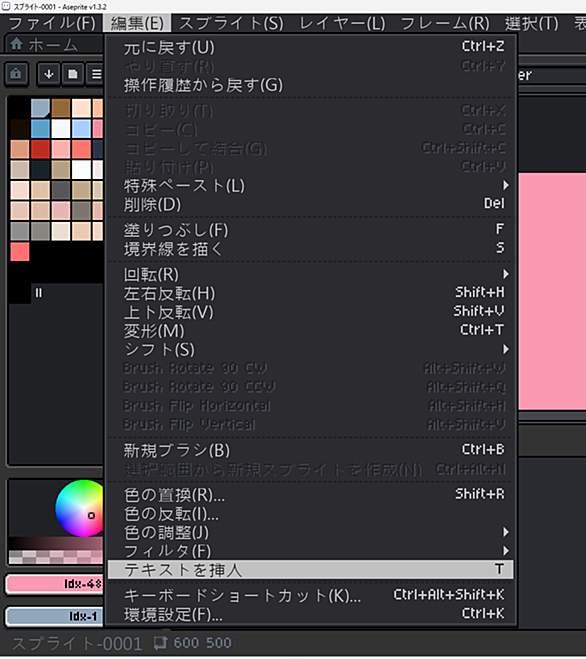
Task: Click the palette lock icon
Action: click(16, 74)
